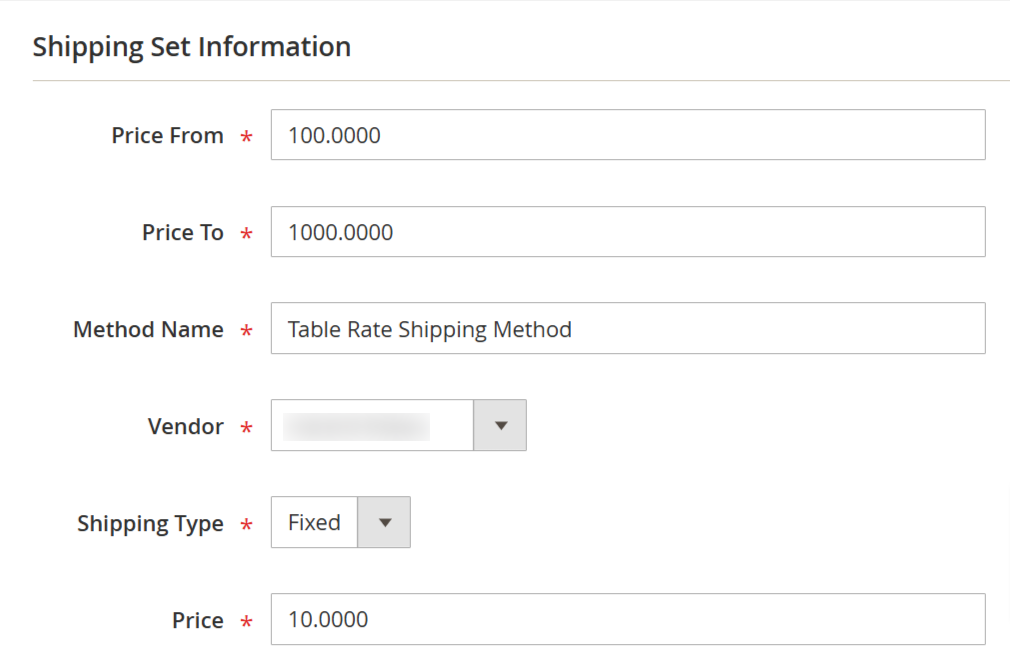1010x664 pixels.
Task: Click the Price From label
Action: tap(167, 136)
